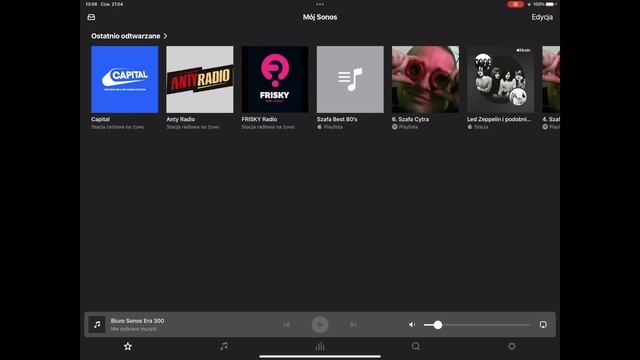This screenshot has width=640, height=360.
Task: Switch to the My Sonos star tab
Action: pos(128,347)
